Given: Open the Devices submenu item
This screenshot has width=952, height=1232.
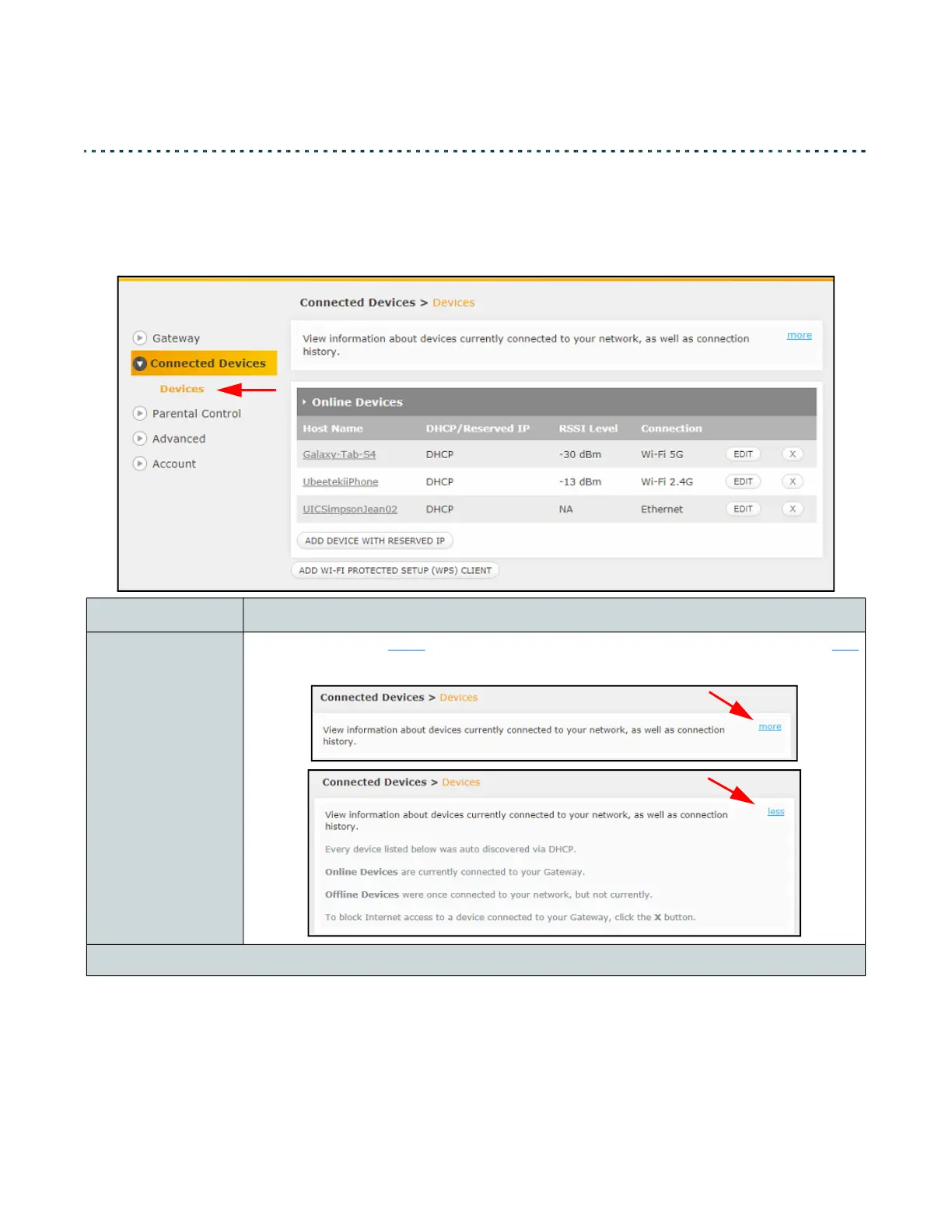Looking at the screenshot, I should (x=182, y=389).
